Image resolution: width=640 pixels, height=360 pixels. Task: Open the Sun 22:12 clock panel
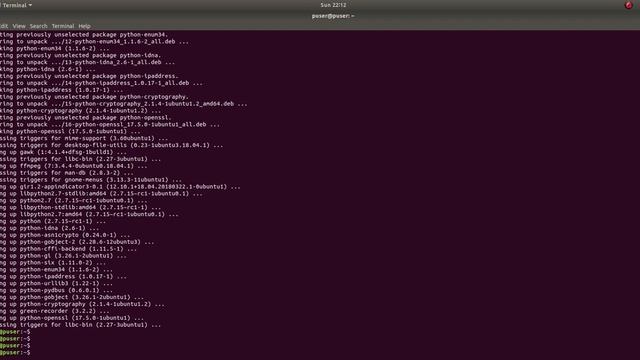tap(333, 5)
